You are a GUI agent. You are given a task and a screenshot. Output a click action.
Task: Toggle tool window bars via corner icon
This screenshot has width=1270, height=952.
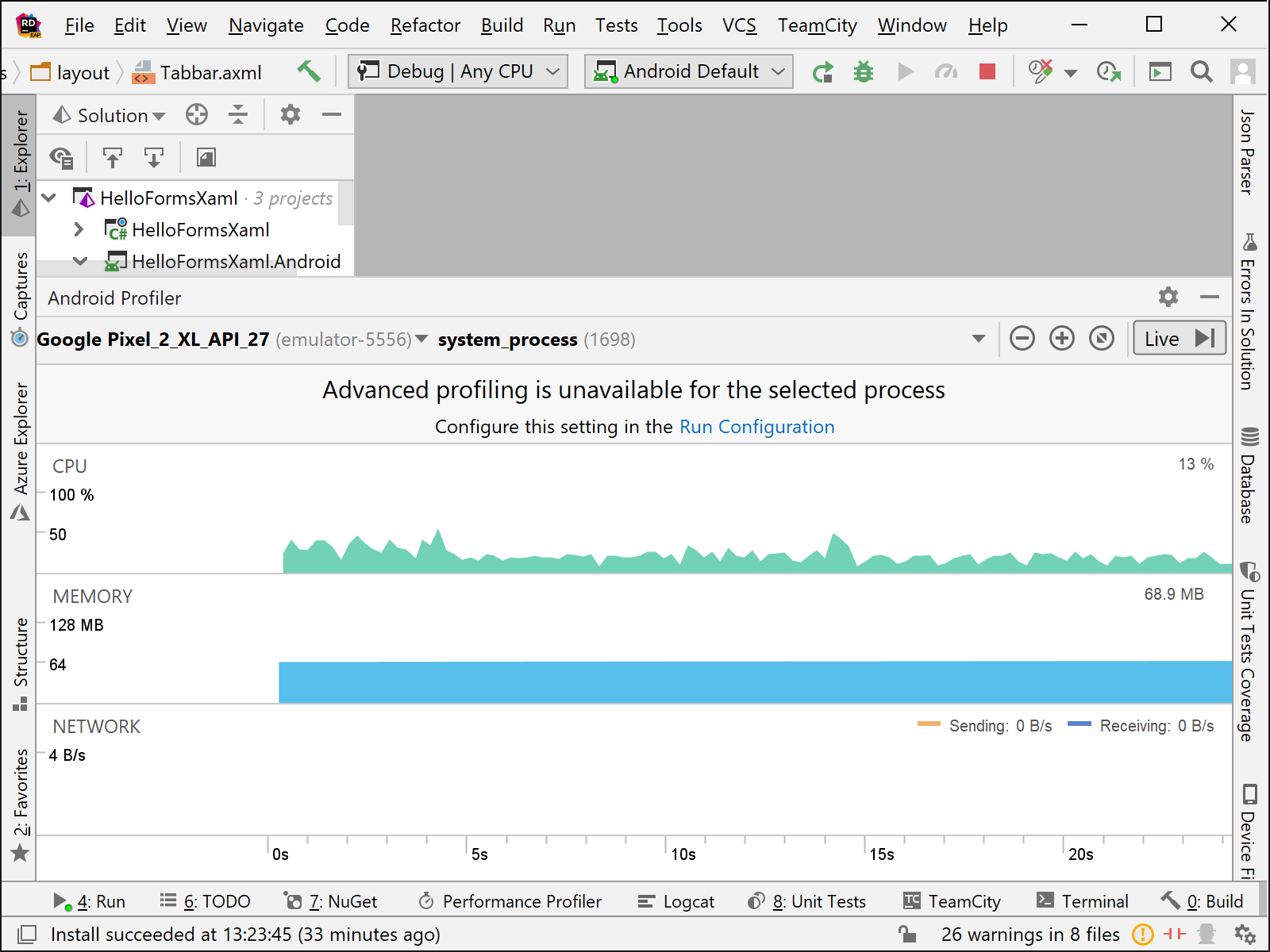pyautogui.click(x=27, y=935)
